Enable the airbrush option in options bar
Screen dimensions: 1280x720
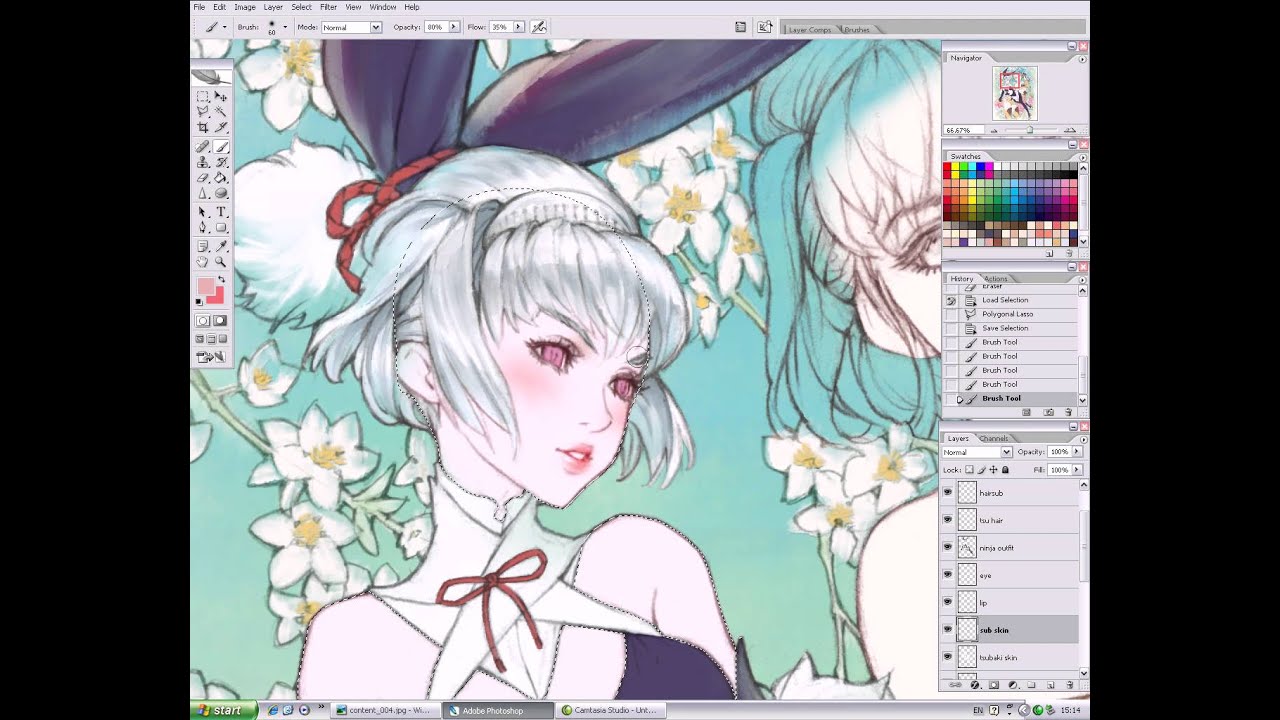(539, 27)
